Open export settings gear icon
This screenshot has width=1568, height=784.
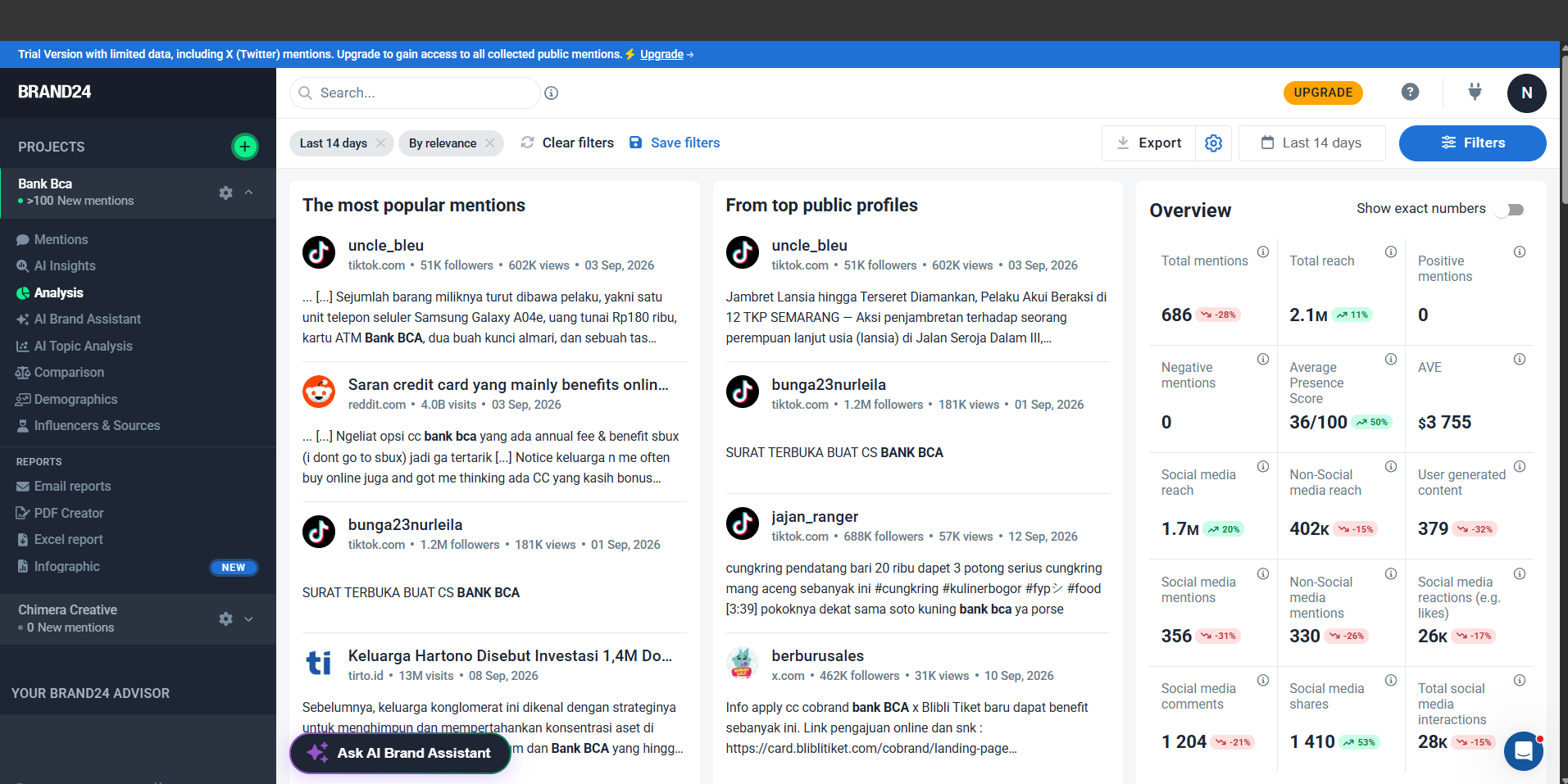point(1214,143)
